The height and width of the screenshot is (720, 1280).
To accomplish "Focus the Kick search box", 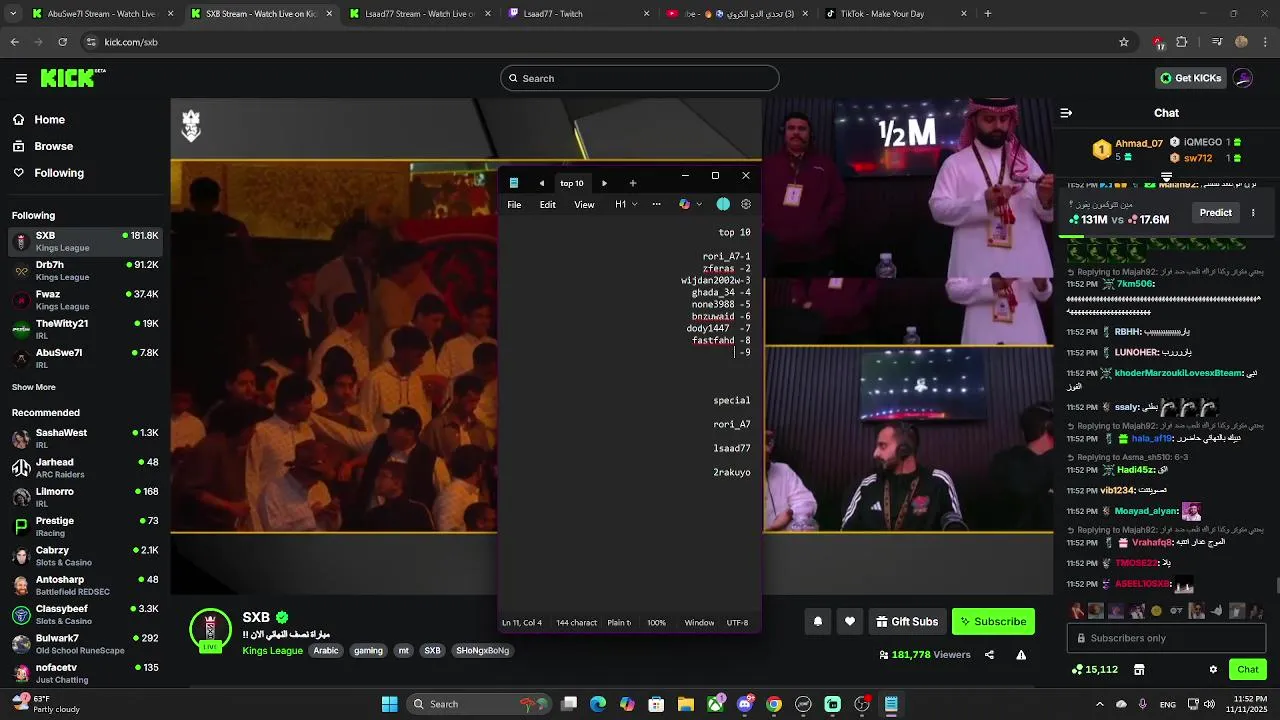I will [x=640, y=78].
